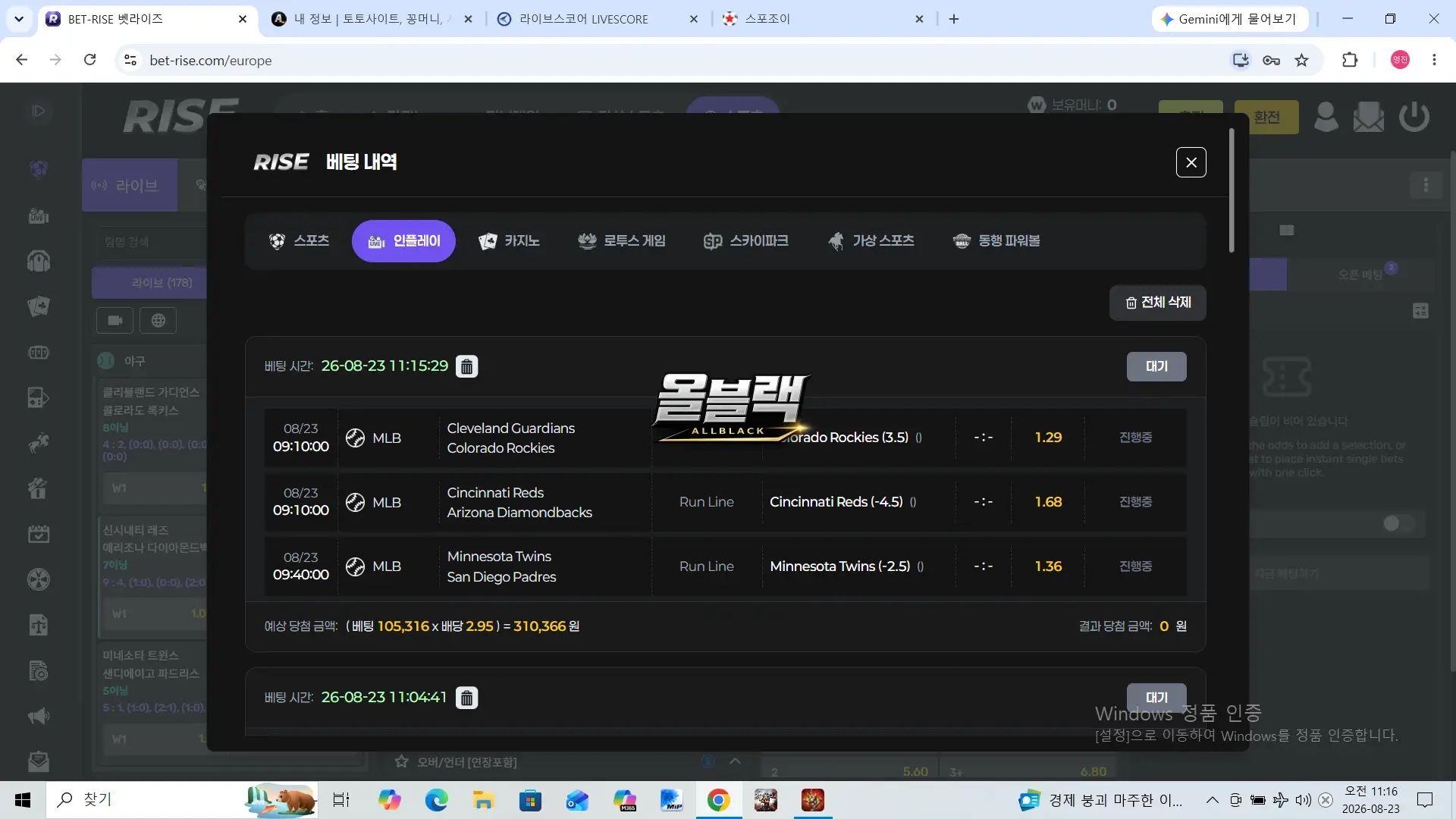
Task: Click the install app icon in address bar
Action: tap(1241, 60)
